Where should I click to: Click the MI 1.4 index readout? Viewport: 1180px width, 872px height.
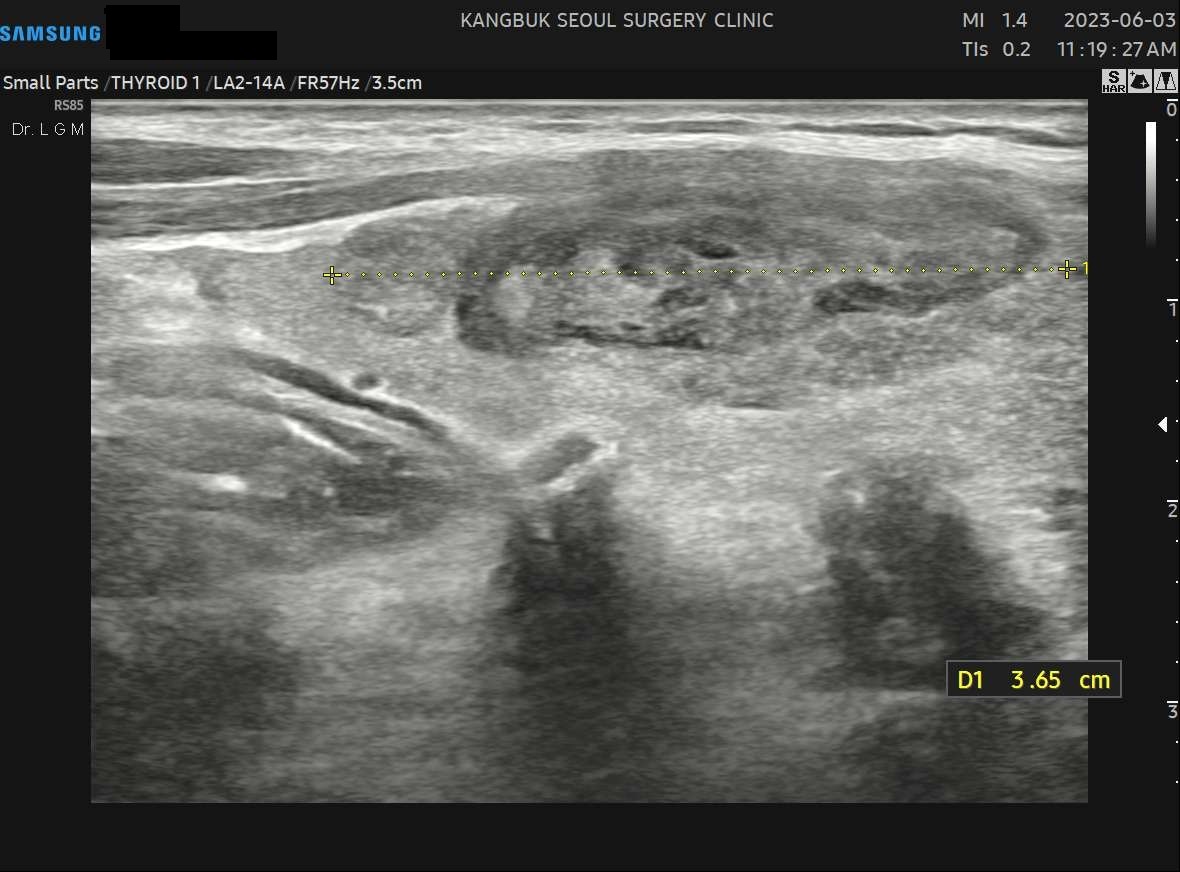pos(994,20)
